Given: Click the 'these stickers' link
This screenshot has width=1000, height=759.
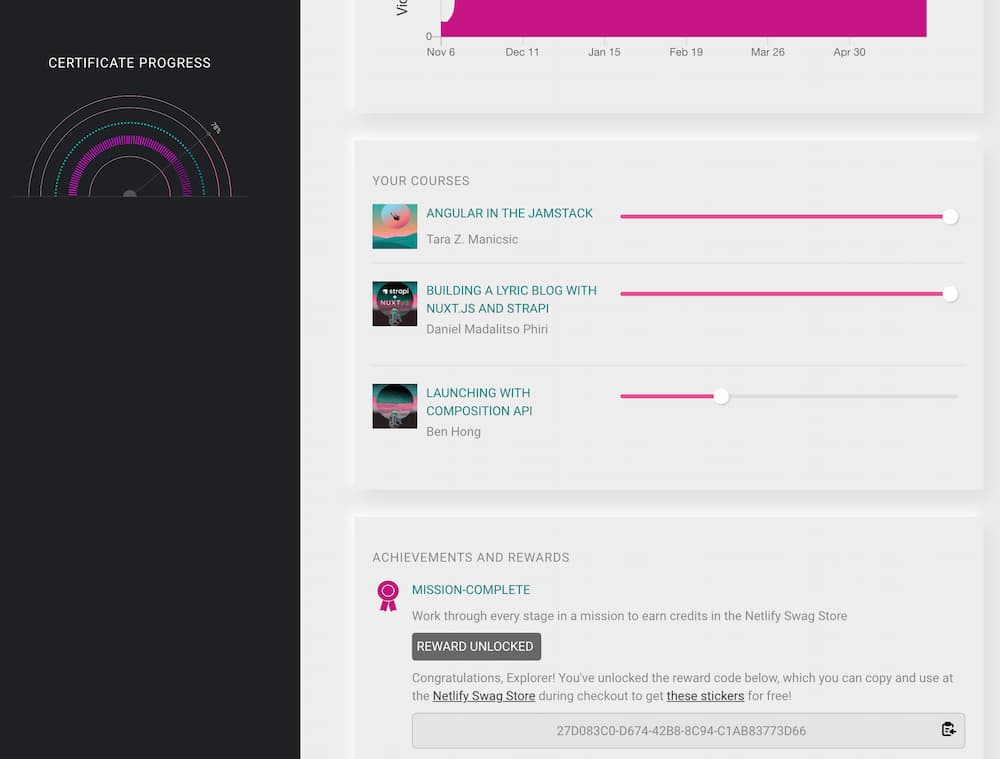Looking at the screenshot, I should pos(705,696).
